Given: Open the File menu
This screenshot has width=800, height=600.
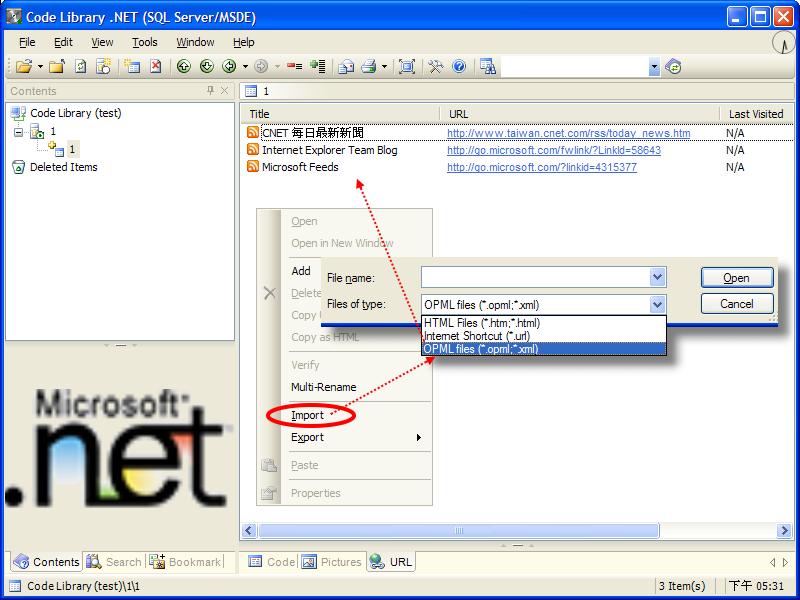Looking at the screenshot, I should (27, 42).
